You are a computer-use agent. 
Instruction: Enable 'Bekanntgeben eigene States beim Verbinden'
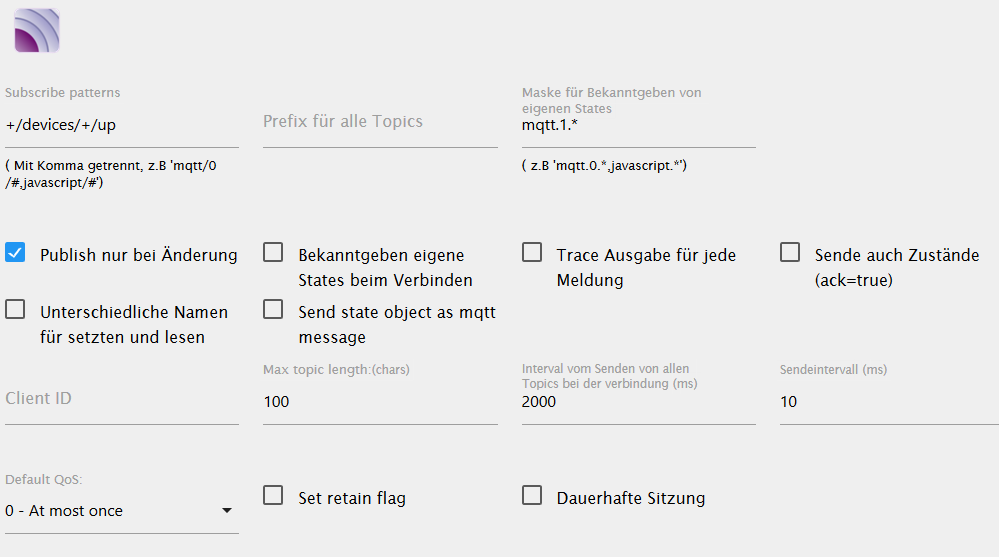pos(273,253)
